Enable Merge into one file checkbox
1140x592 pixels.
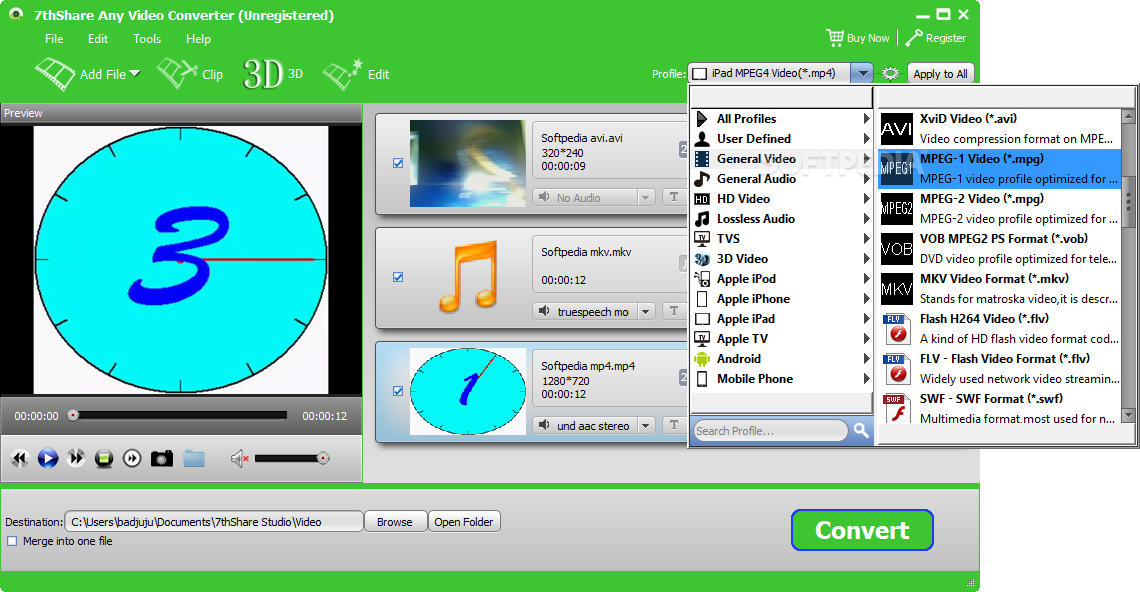pyautogui.click(x=12, y=541)
